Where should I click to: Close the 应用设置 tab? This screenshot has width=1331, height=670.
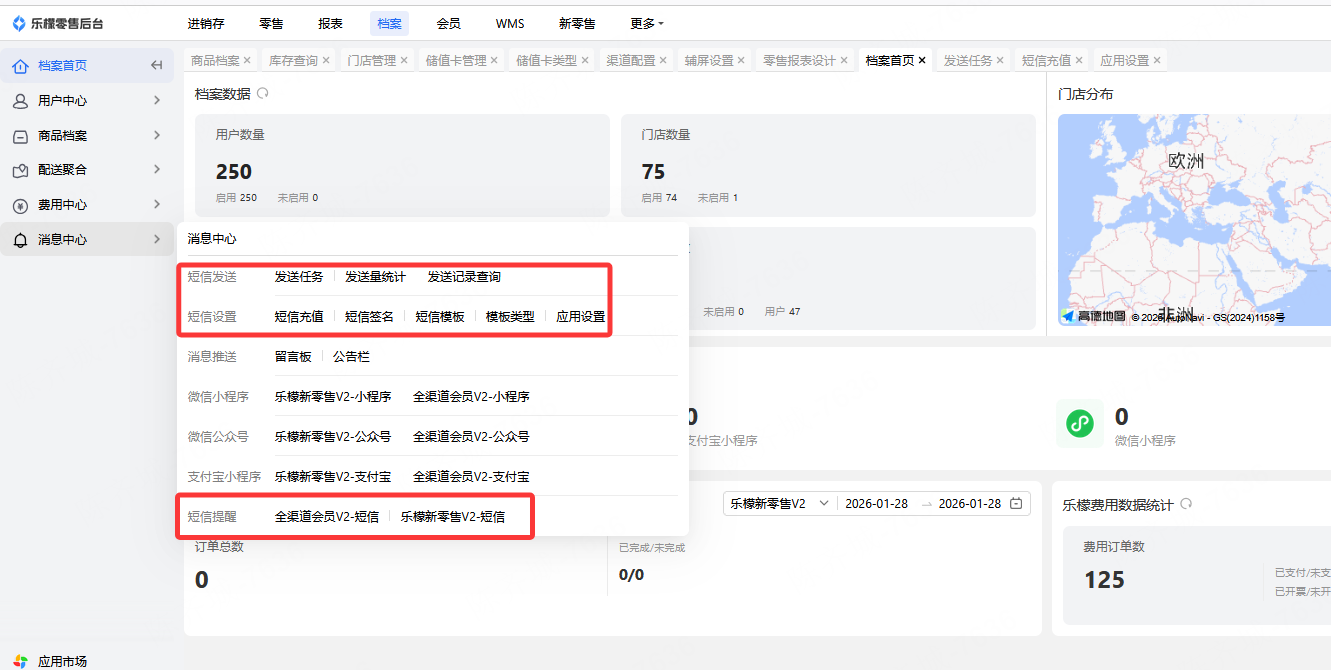click(x=1157, y=60)
